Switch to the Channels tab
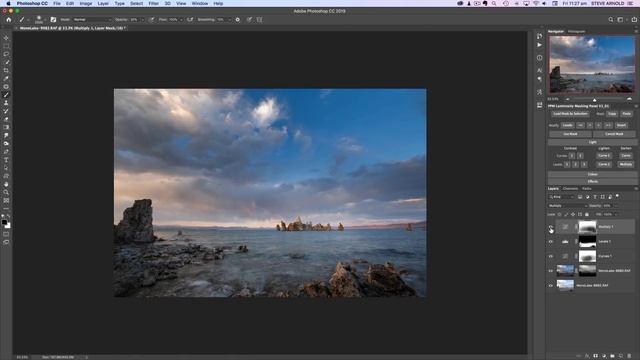Screen dimensions: 640x360 tap(570, 189)
